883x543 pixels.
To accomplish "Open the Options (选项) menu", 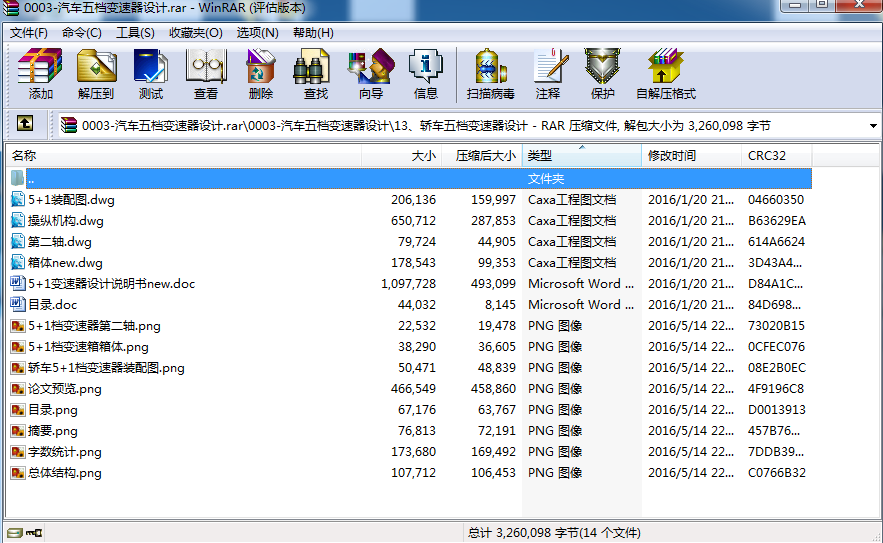I will point(257,33).
